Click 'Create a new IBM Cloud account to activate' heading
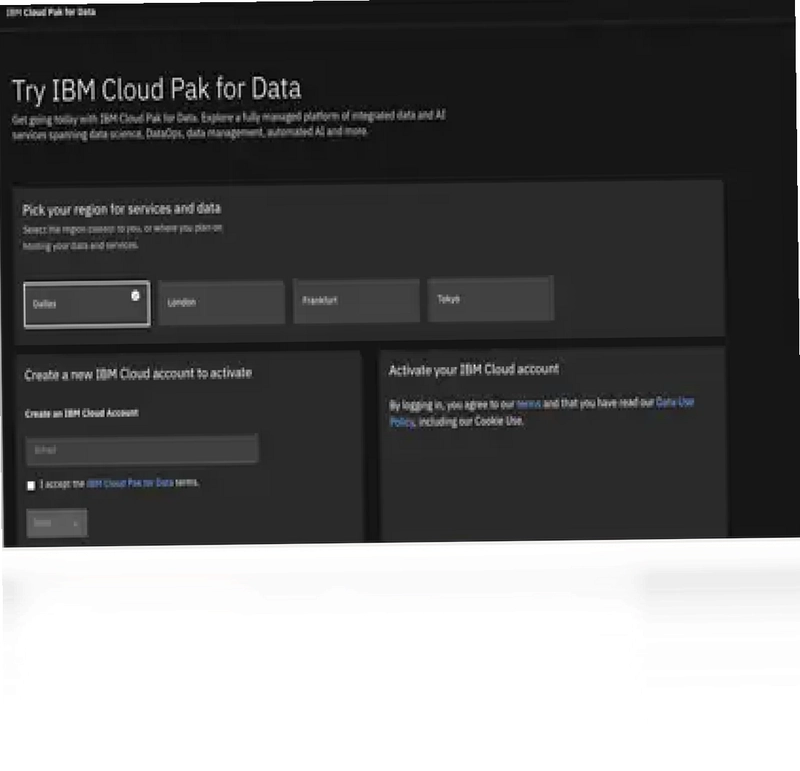 click(x=138, y=374)
